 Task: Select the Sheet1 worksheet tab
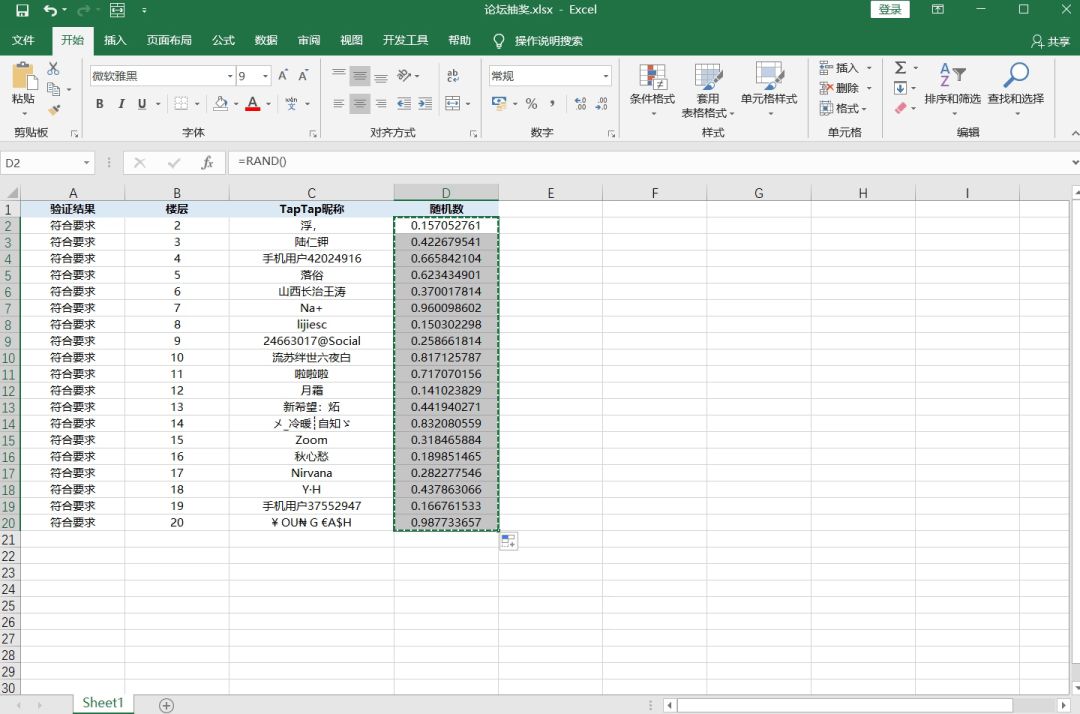tap(103, 703)
